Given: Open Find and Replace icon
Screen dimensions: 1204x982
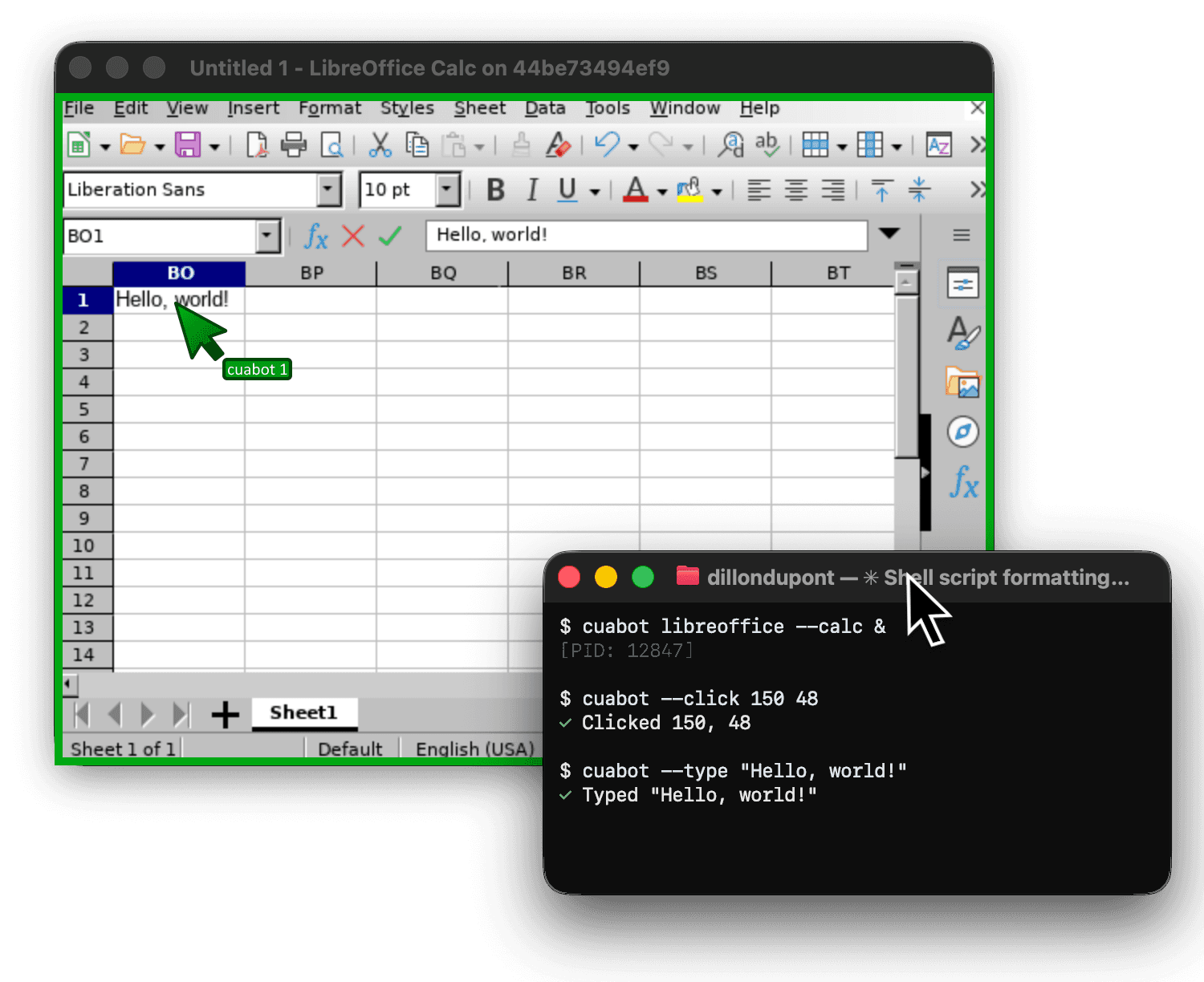Looking at the screenshot, I should (730, 145).
